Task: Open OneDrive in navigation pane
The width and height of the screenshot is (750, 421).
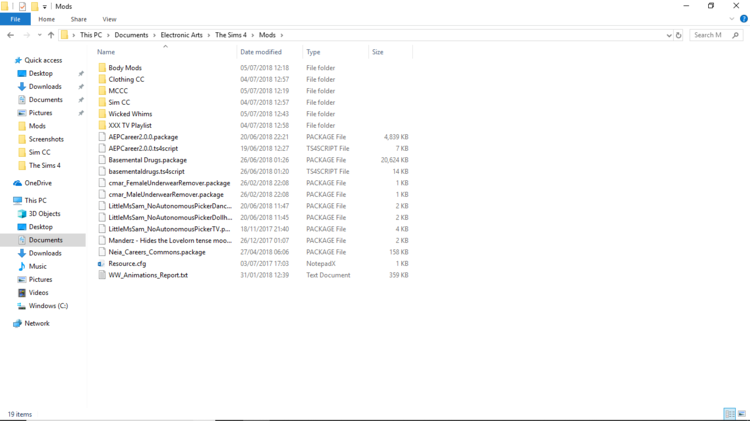Action: [38, 183]
